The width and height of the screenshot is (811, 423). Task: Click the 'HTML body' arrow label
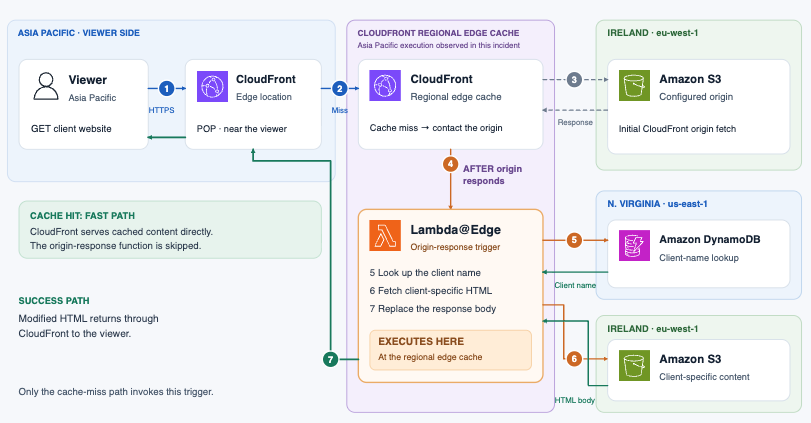coord(575,400)
